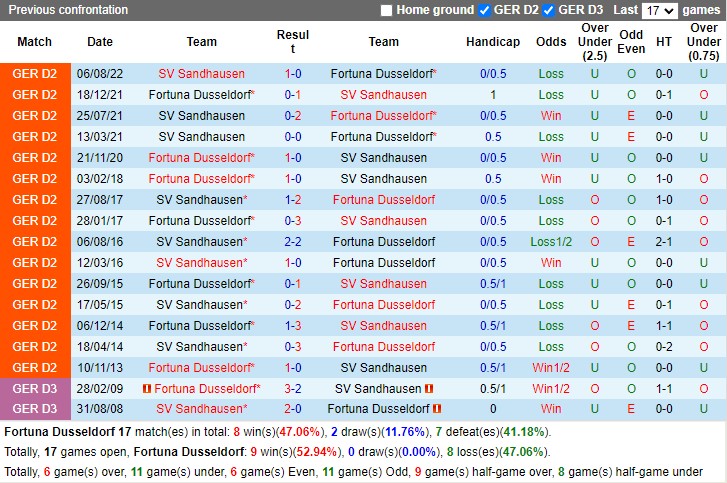Screen dimensions: 727x483
Task: Click the red card icon next to SV Sandhausen on 28/02/09
Action: click(429, 388)
